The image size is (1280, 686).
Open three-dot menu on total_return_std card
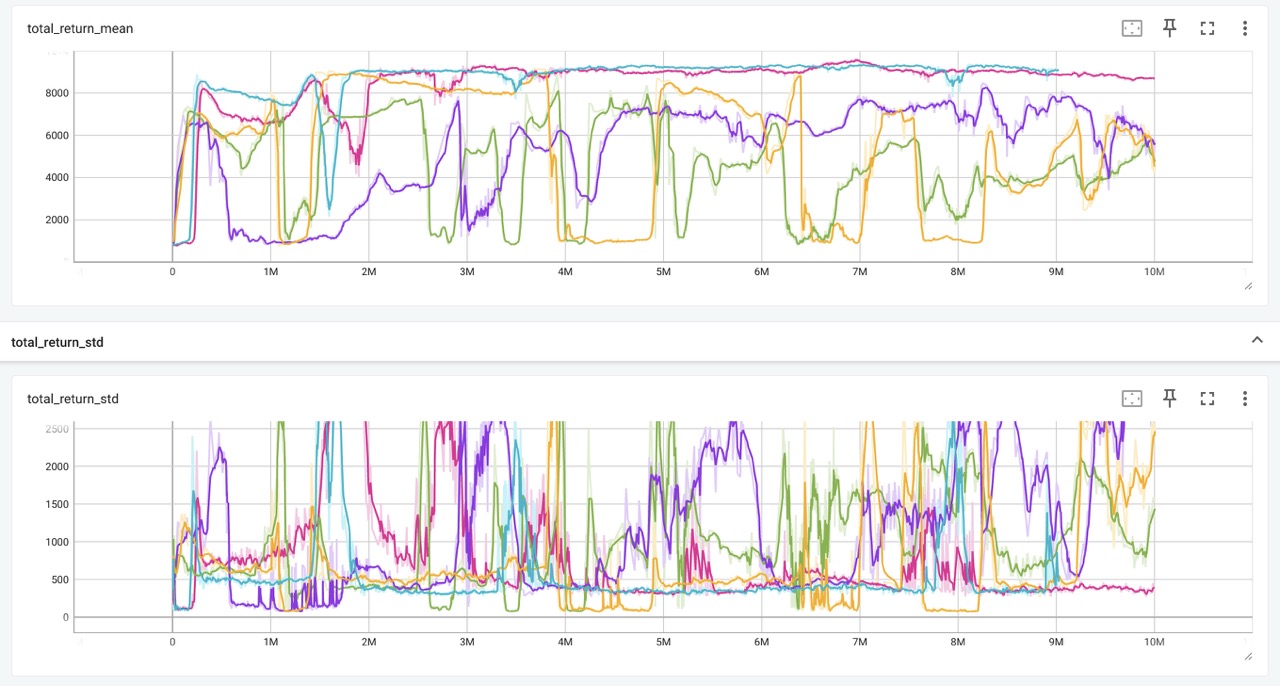tap(1244, 398)
